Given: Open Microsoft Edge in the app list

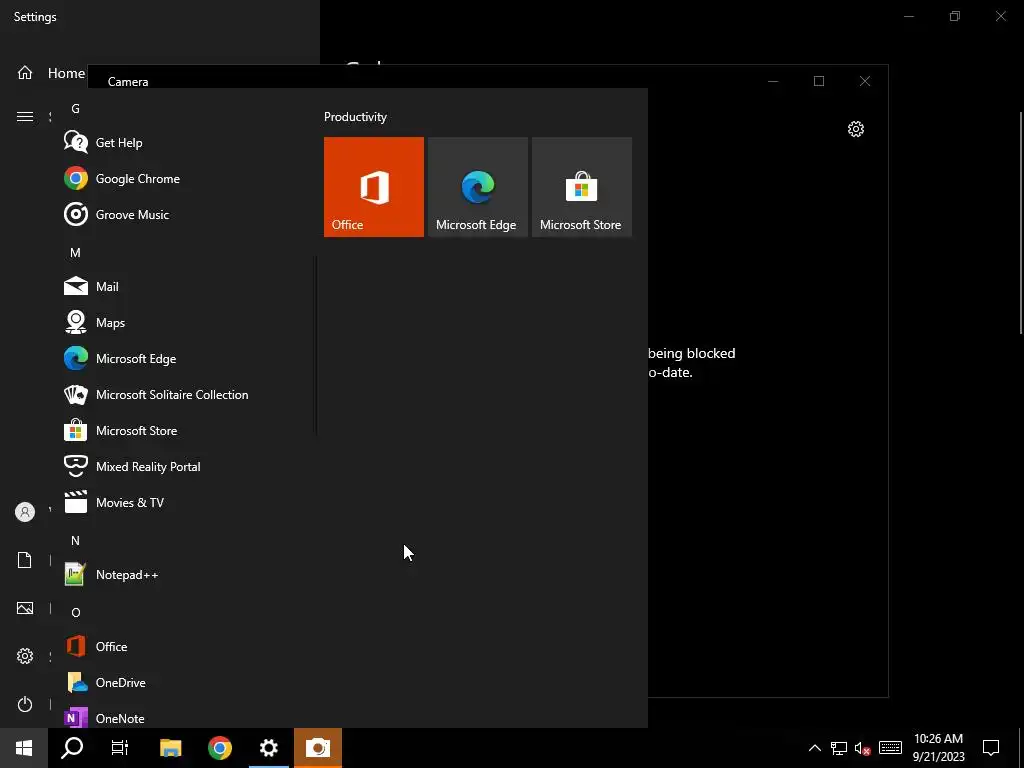Looking at the screenshot, I should (183, 358).
